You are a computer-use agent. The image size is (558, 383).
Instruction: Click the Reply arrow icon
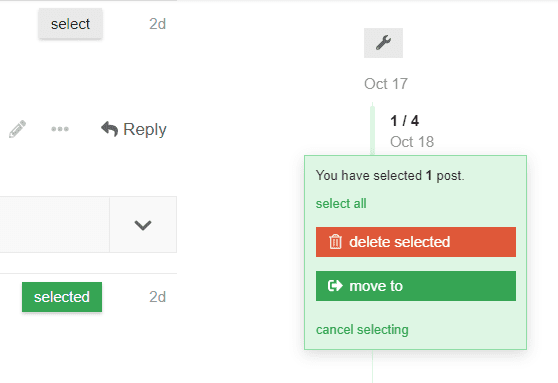pos(109,129)
